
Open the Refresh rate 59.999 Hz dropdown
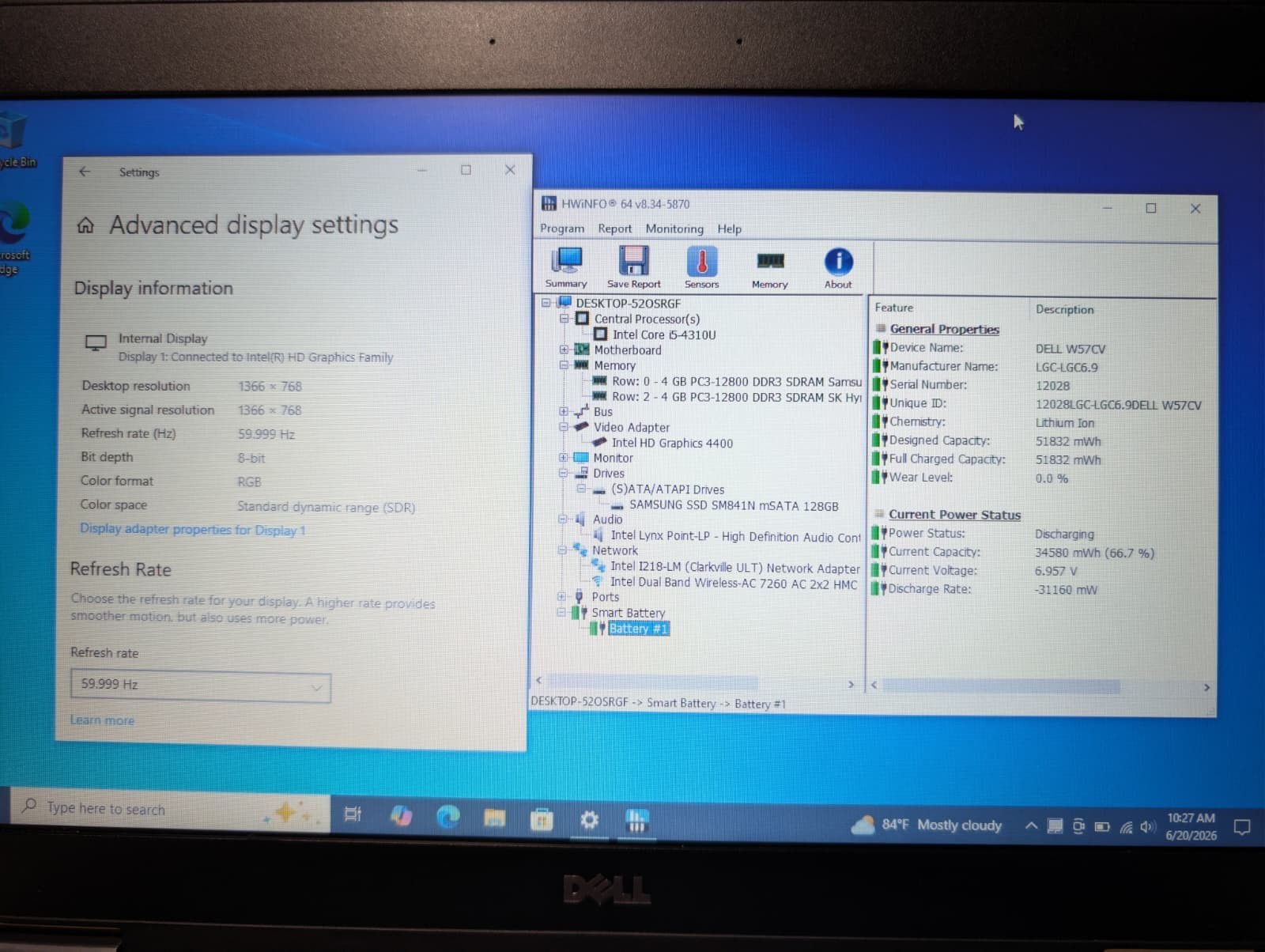pyautogui.click(x=200, y=686)
